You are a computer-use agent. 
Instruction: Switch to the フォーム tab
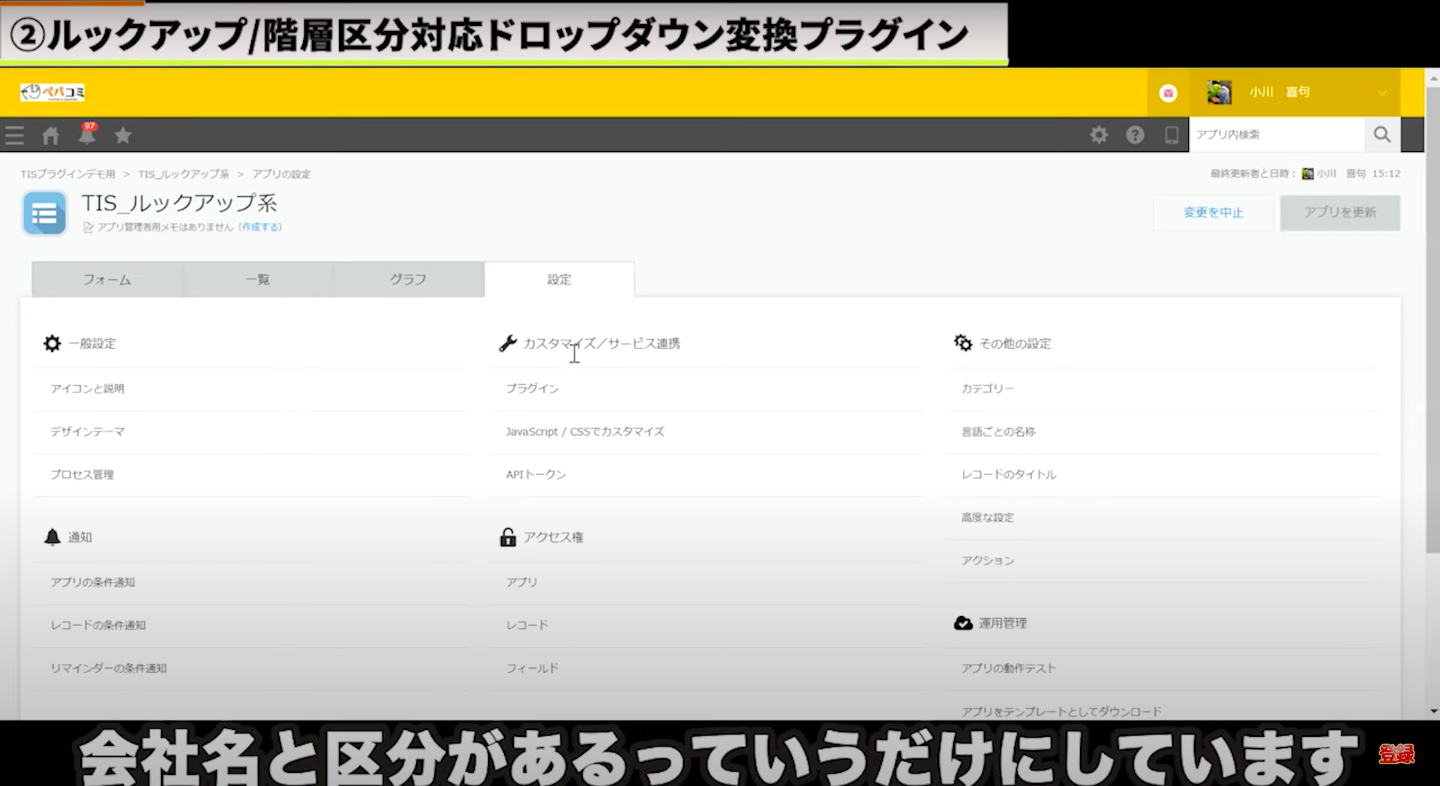107,280
